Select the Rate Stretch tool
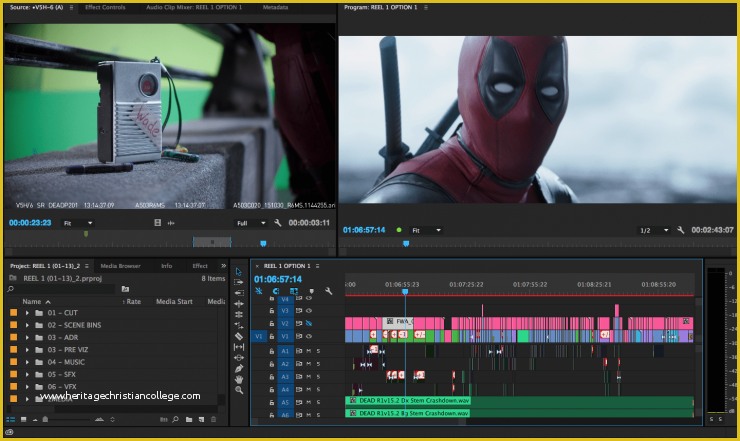Image resolution: width=740 pixels, height=441 pixels. [239, 325]
